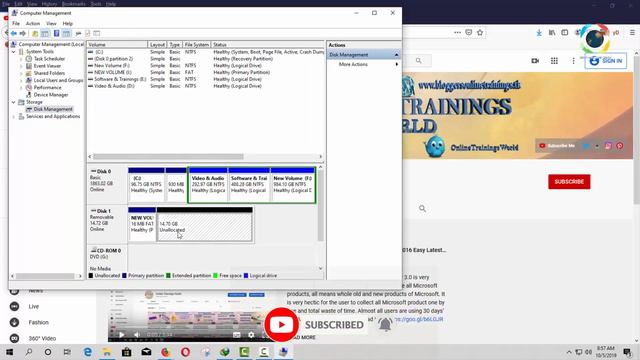Open Device Manager from the tree
640x360 pixels.
[x=51, y=95]
